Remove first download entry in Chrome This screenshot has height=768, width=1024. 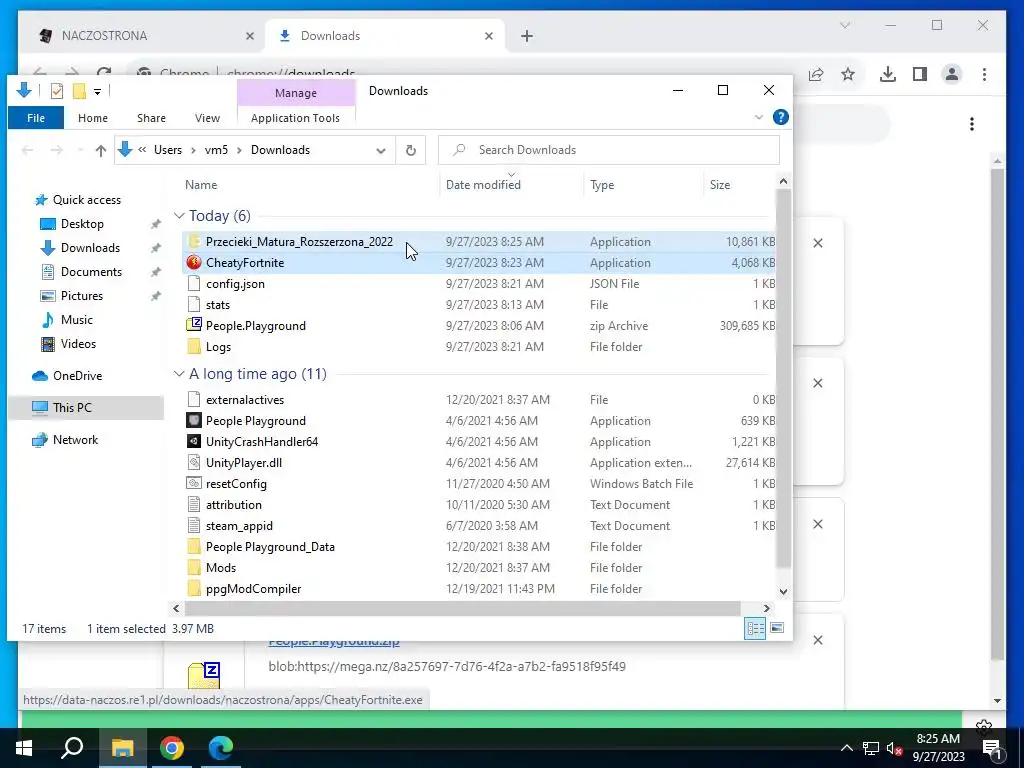(818, 243)
